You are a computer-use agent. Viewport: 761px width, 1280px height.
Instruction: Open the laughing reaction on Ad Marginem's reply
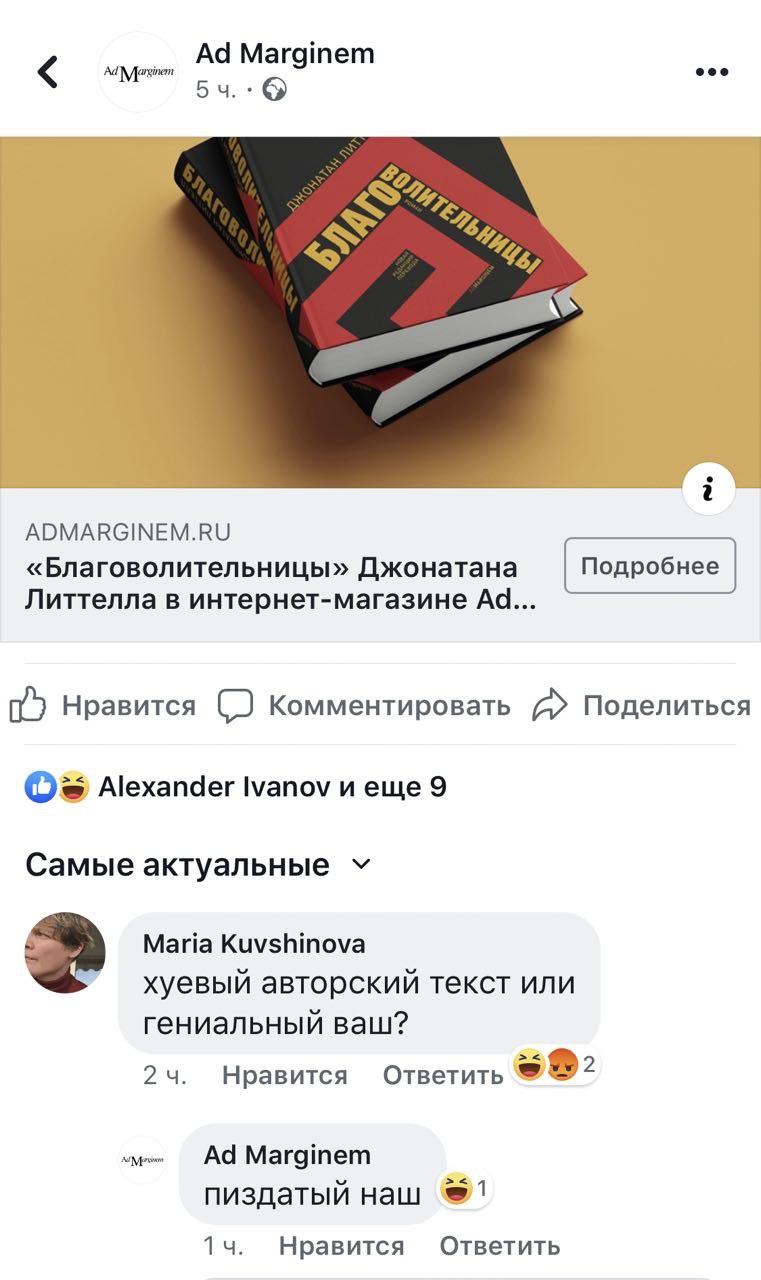point(466,1189)
